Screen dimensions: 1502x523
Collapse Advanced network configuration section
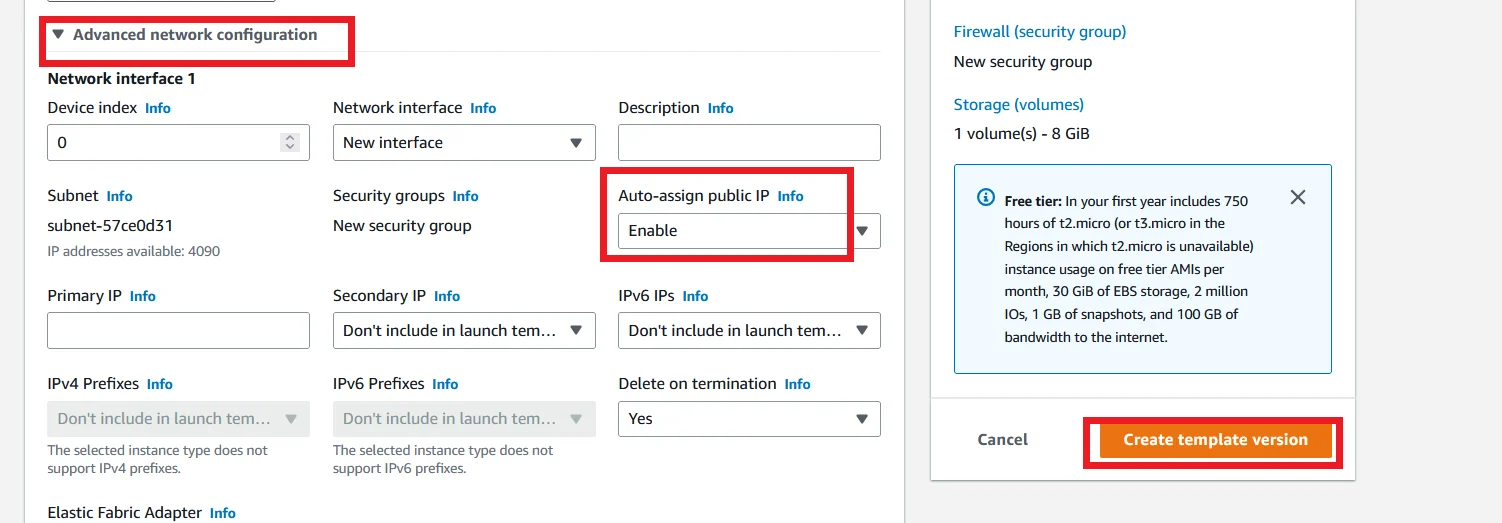point(185,35)
